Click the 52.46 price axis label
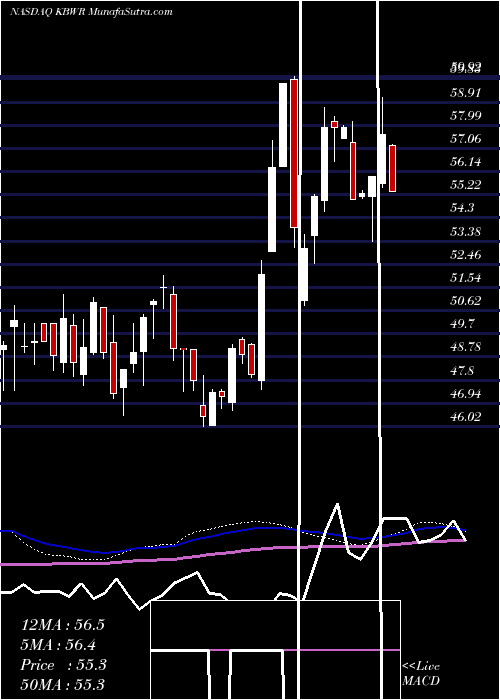 tap(466, 255)
